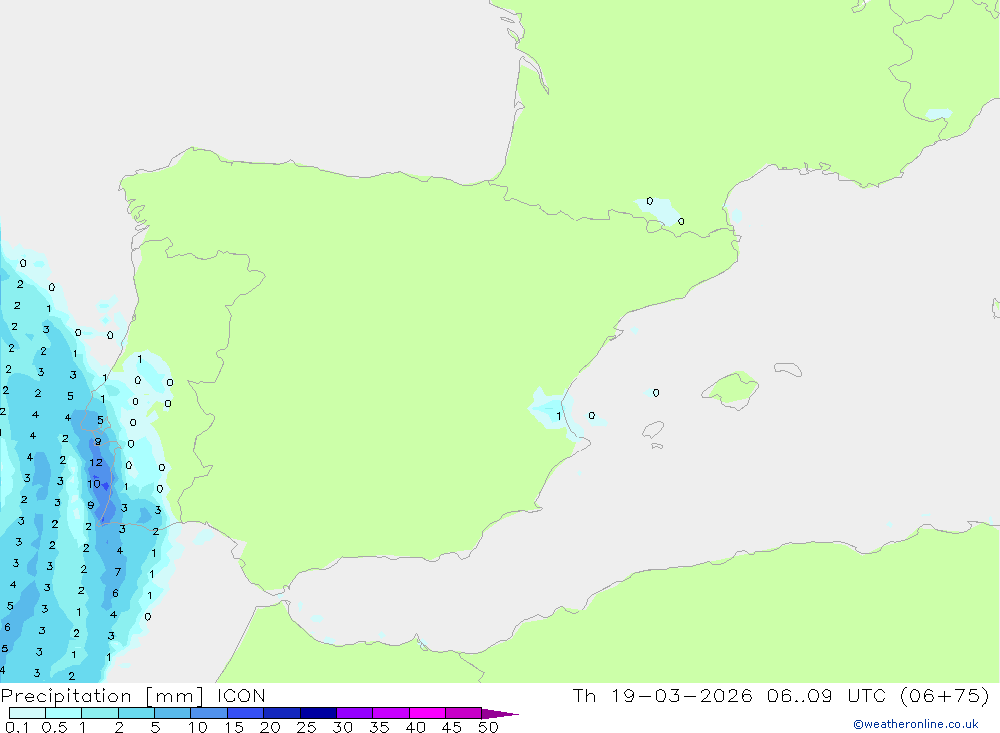Click the legend label '50'
This screenshot has height=733, width=1000.
tap(488, 727)
